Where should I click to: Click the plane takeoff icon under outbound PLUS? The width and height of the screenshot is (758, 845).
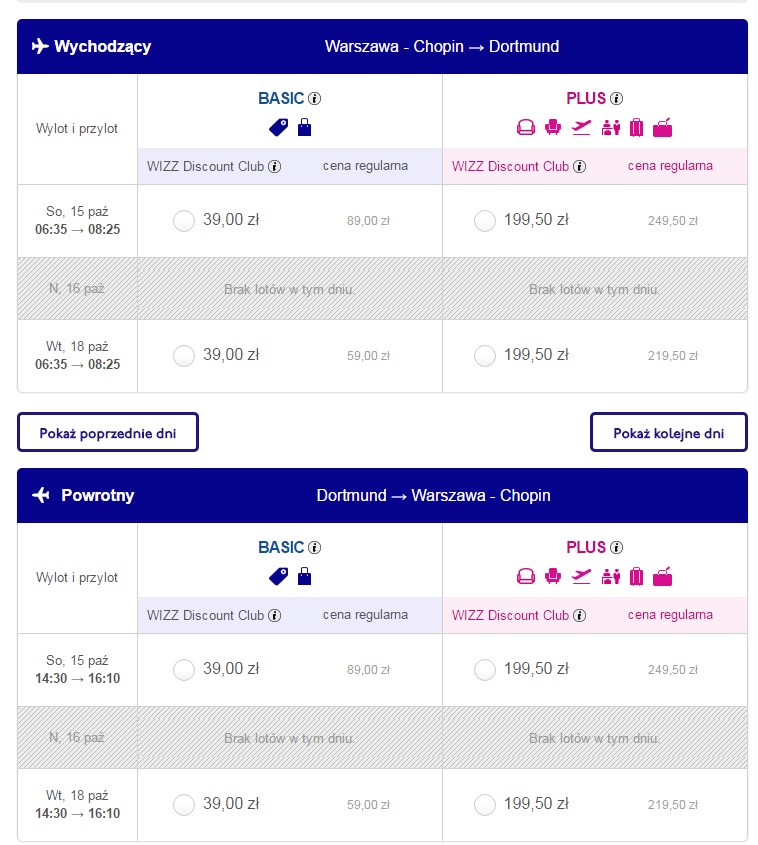581,128
